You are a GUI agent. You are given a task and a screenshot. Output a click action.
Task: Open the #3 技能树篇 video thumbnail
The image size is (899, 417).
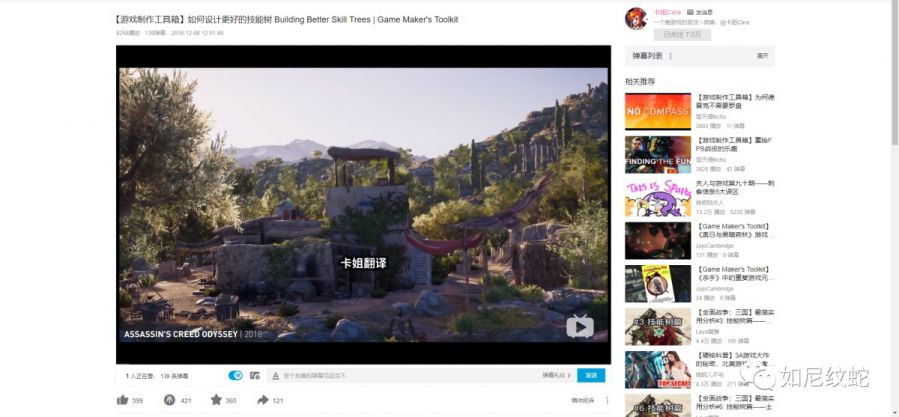tap(658, 326)
